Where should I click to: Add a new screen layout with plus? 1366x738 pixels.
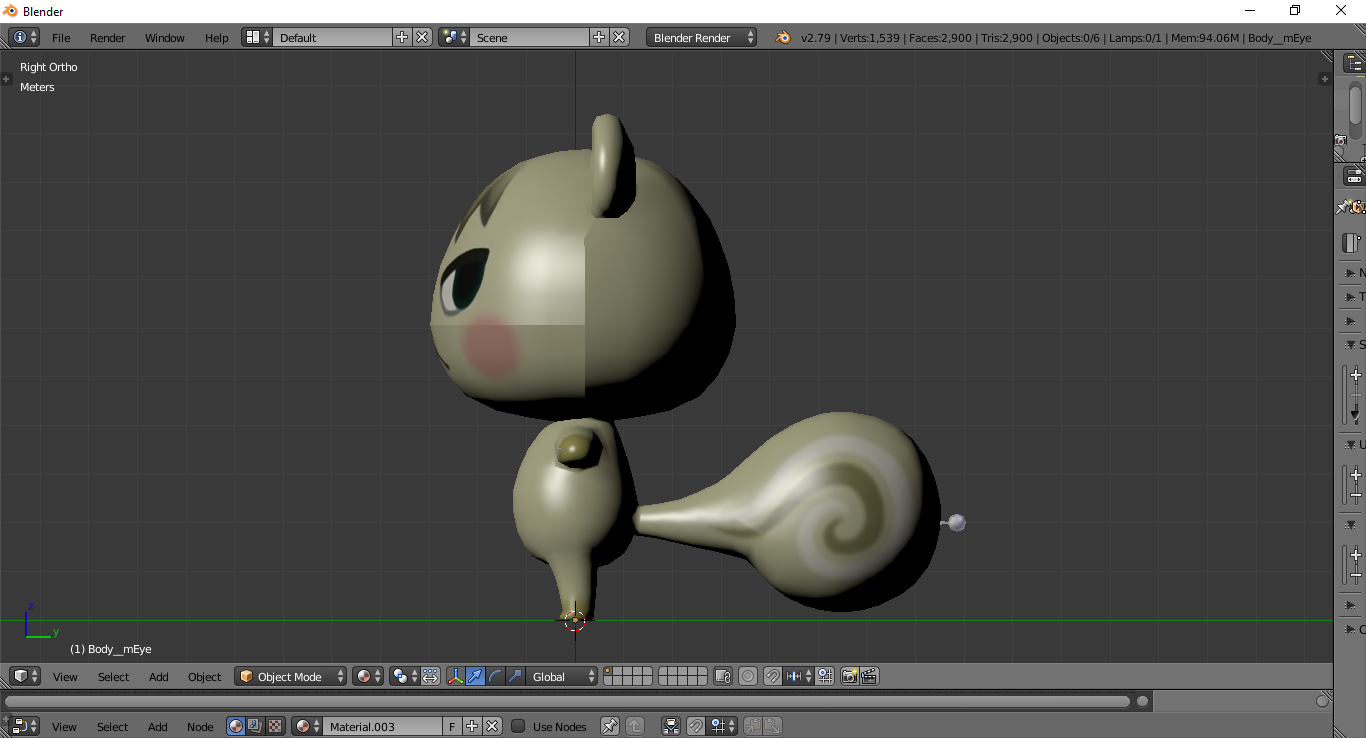(402, 37)
